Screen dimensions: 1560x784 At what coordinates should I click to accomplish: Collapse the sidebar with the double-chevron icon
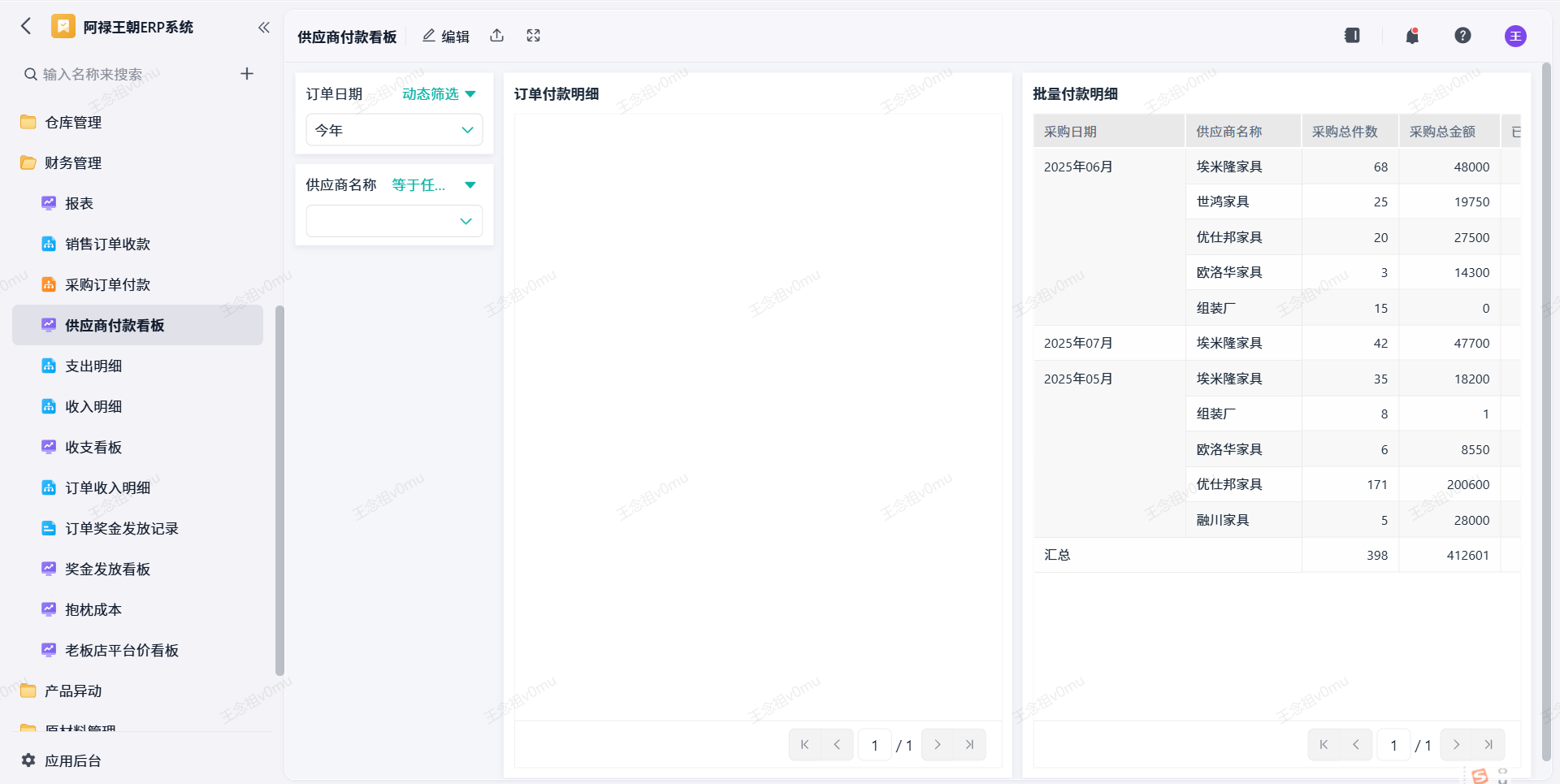coord(264,28)
